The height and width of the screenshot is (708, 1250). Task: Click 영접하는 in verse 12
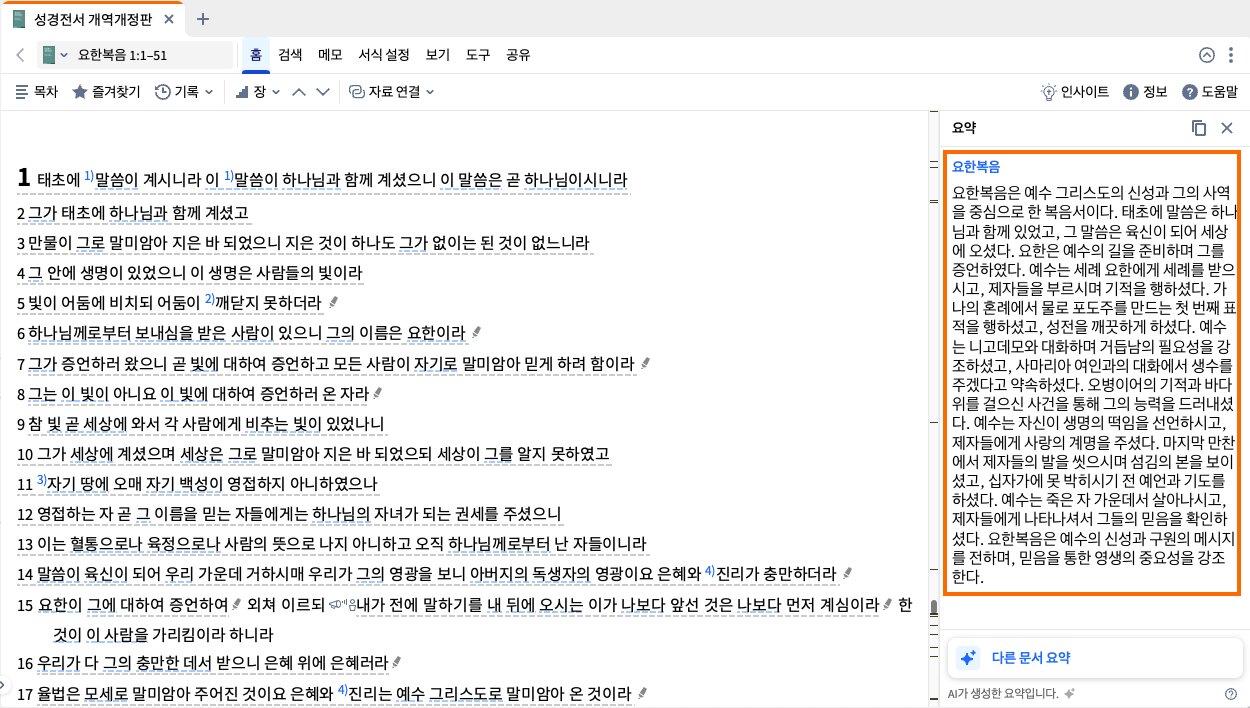pos(68,515)
